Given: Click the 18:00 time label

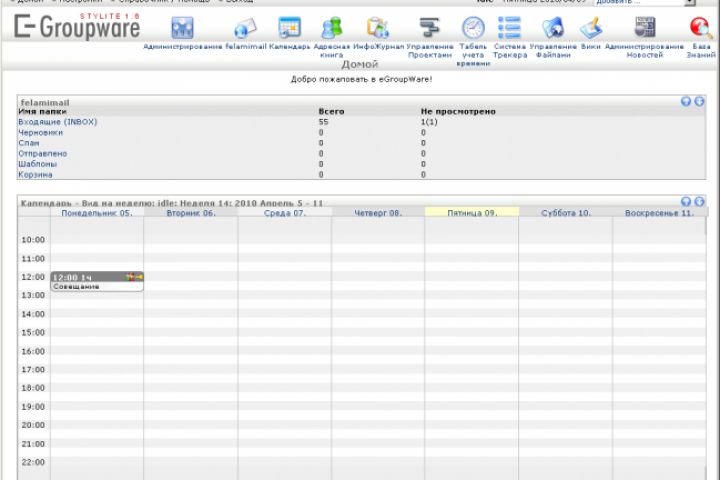Looking at the screenshot, I should click(33, 388).
